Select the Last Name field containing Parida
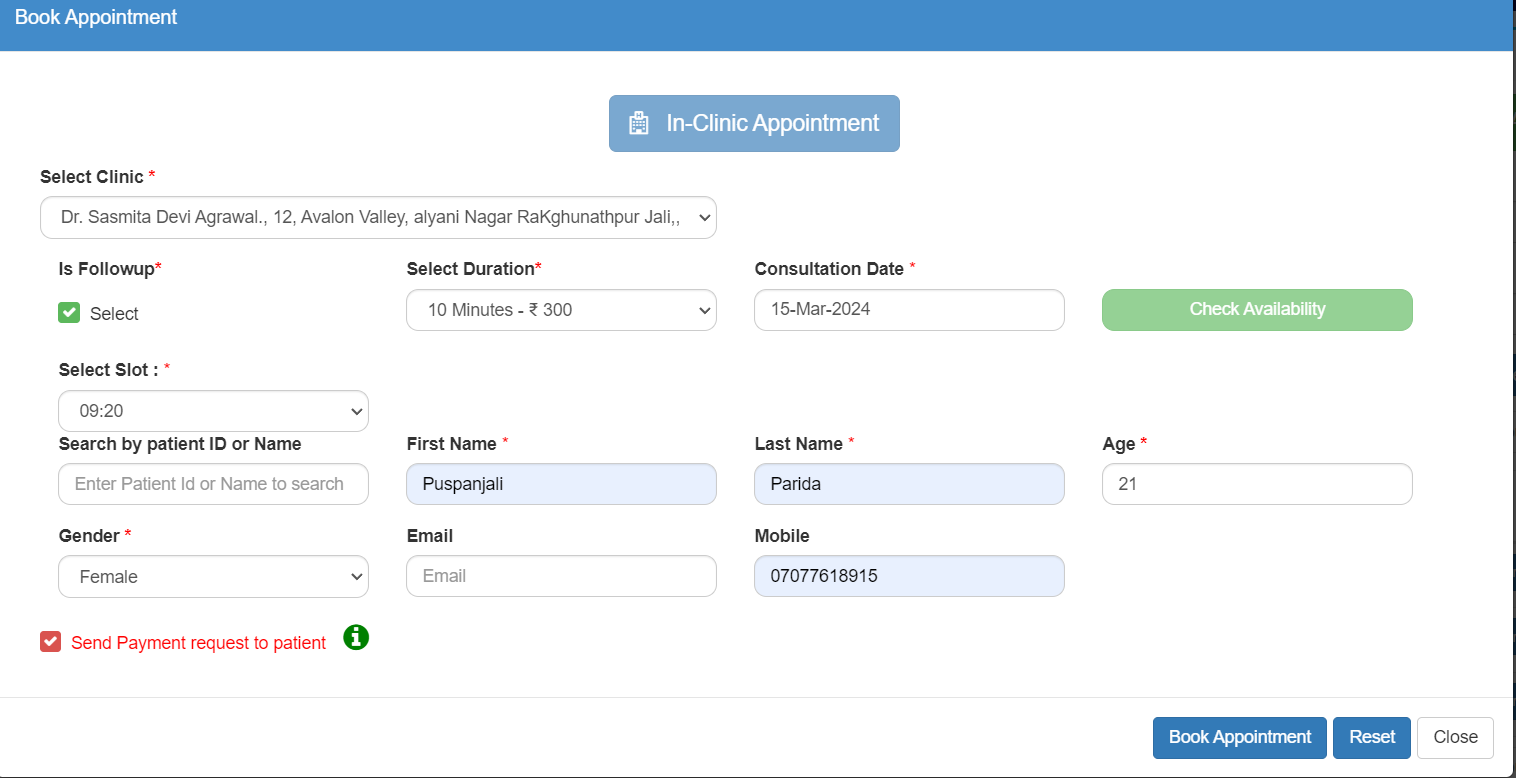This screenshot has height=778, width=1516. (909, 484)
